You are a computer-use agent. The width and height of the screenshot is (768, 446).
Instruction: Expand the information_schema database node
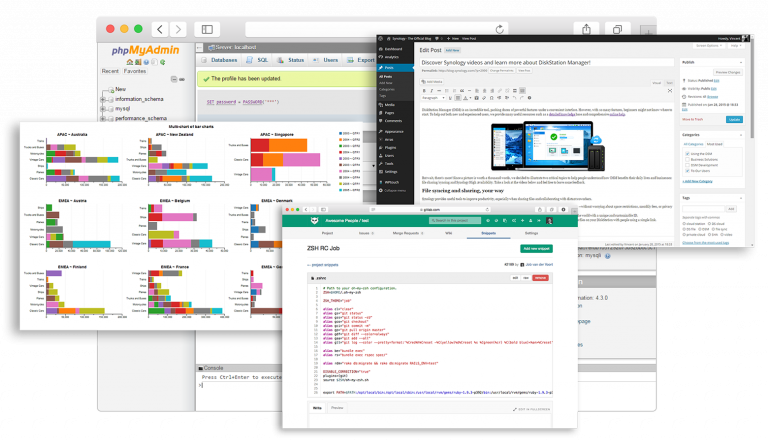click(103, 99)
